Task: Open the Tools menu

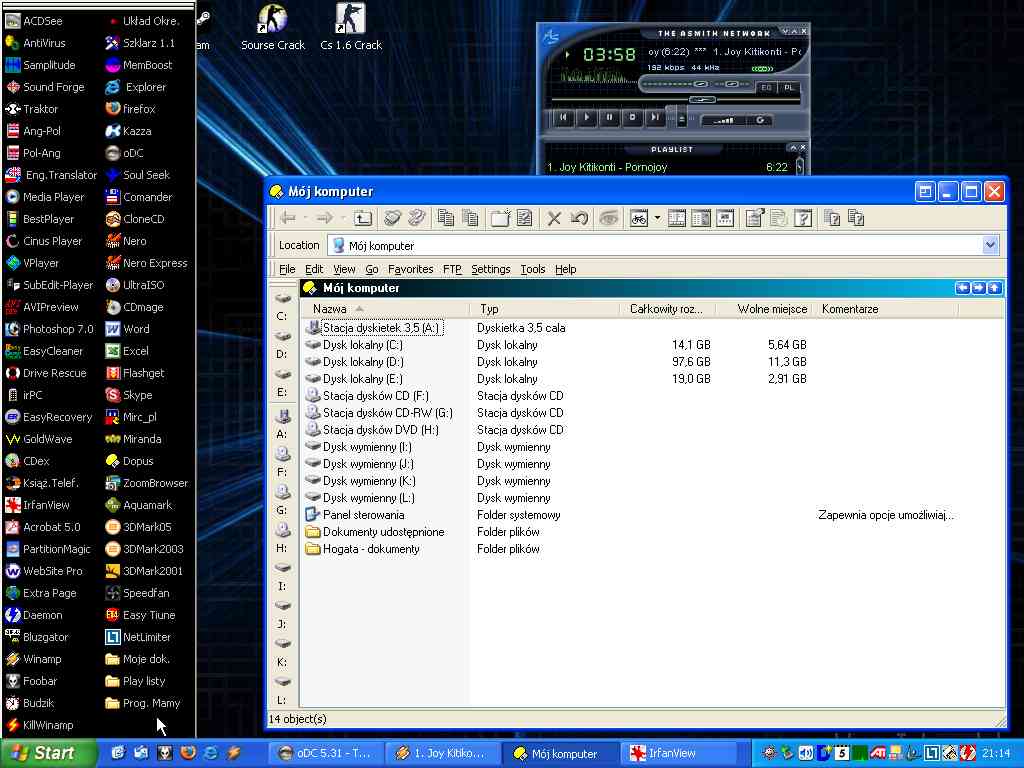Action: pos(533,269)
